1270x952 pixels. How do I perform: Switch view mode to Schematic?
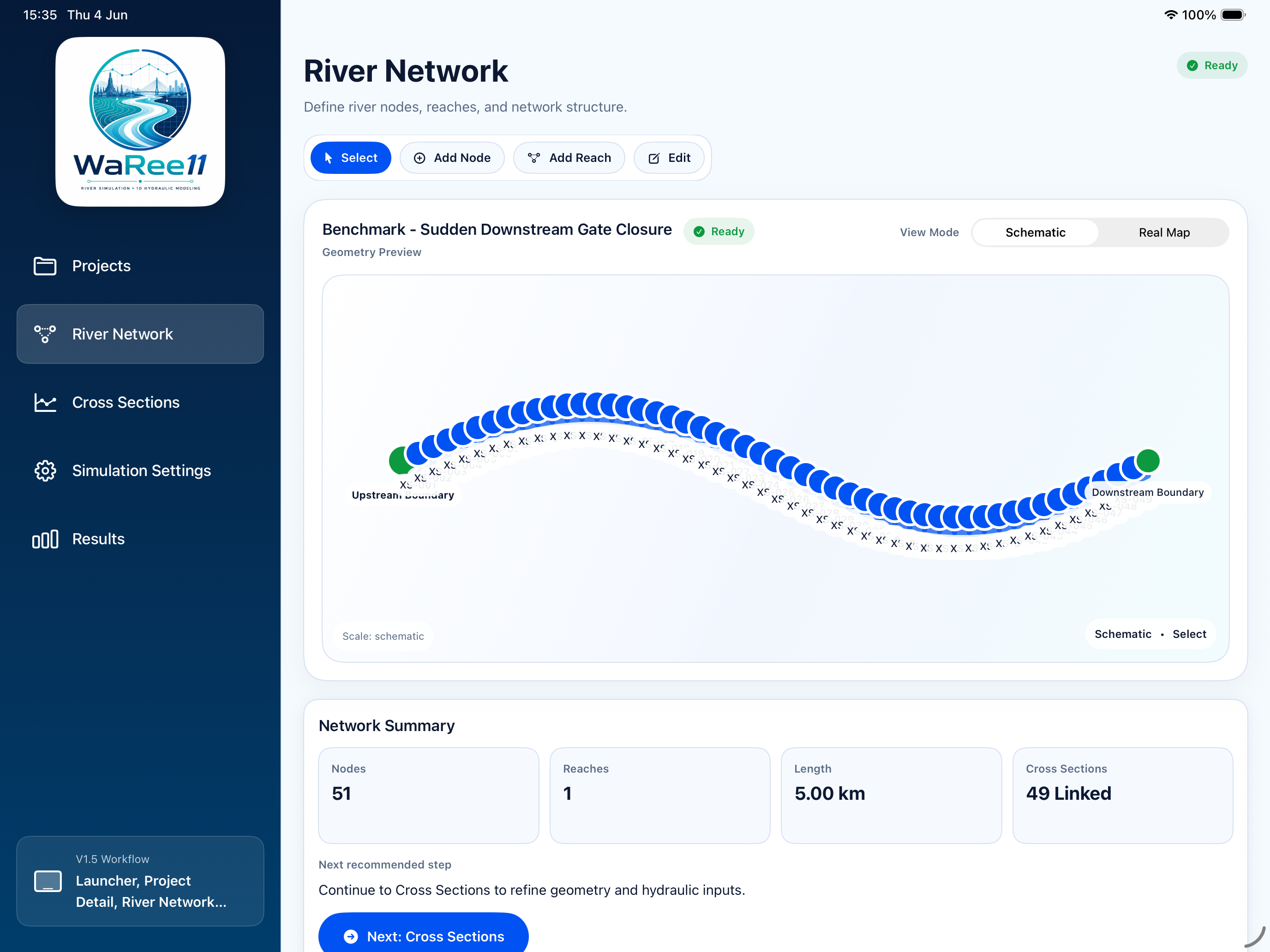[x=1035, y=232]
